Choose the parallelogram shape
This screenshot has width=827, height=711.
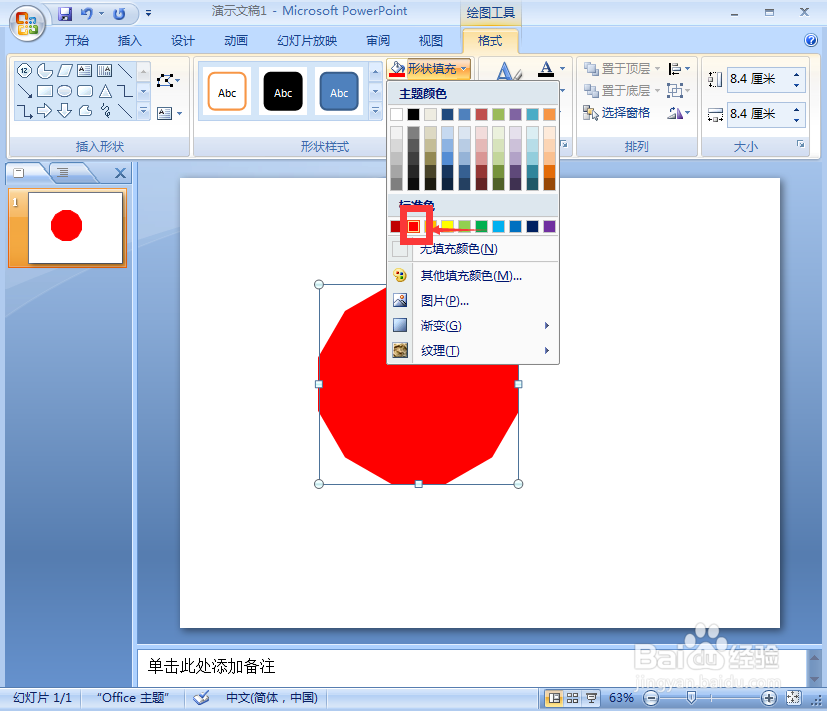point(65,70)
